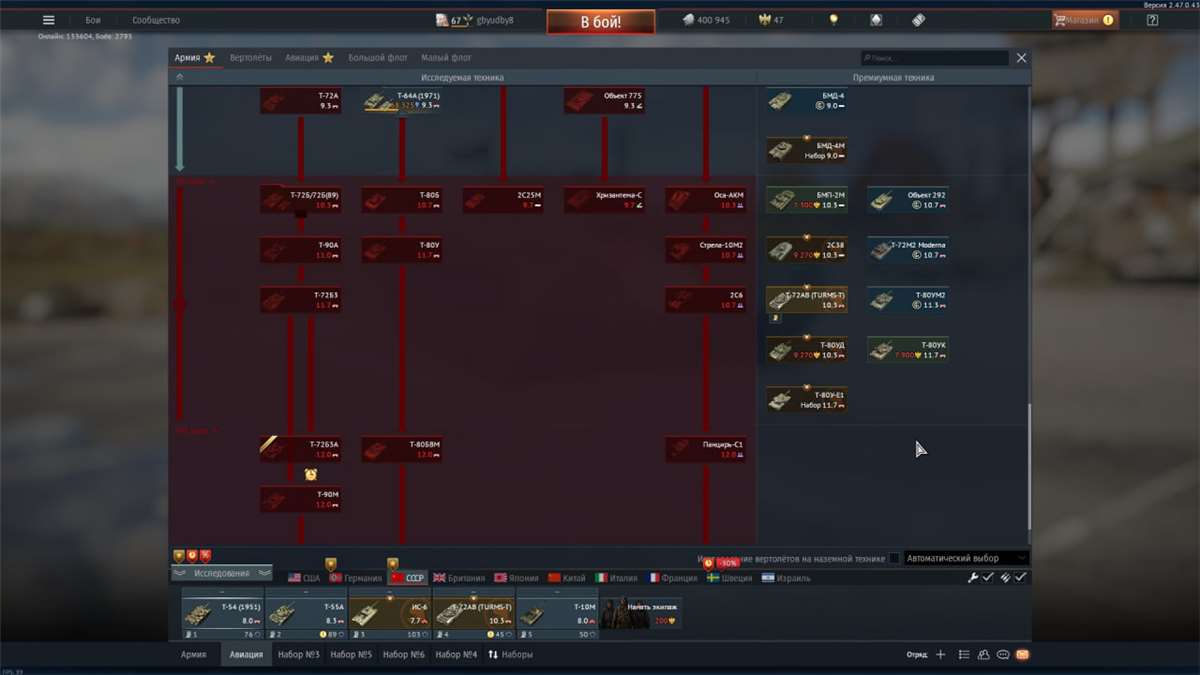Select the Набор №4 preset tab
This screenshot has height=675, width=1200.
coord(455,655)
